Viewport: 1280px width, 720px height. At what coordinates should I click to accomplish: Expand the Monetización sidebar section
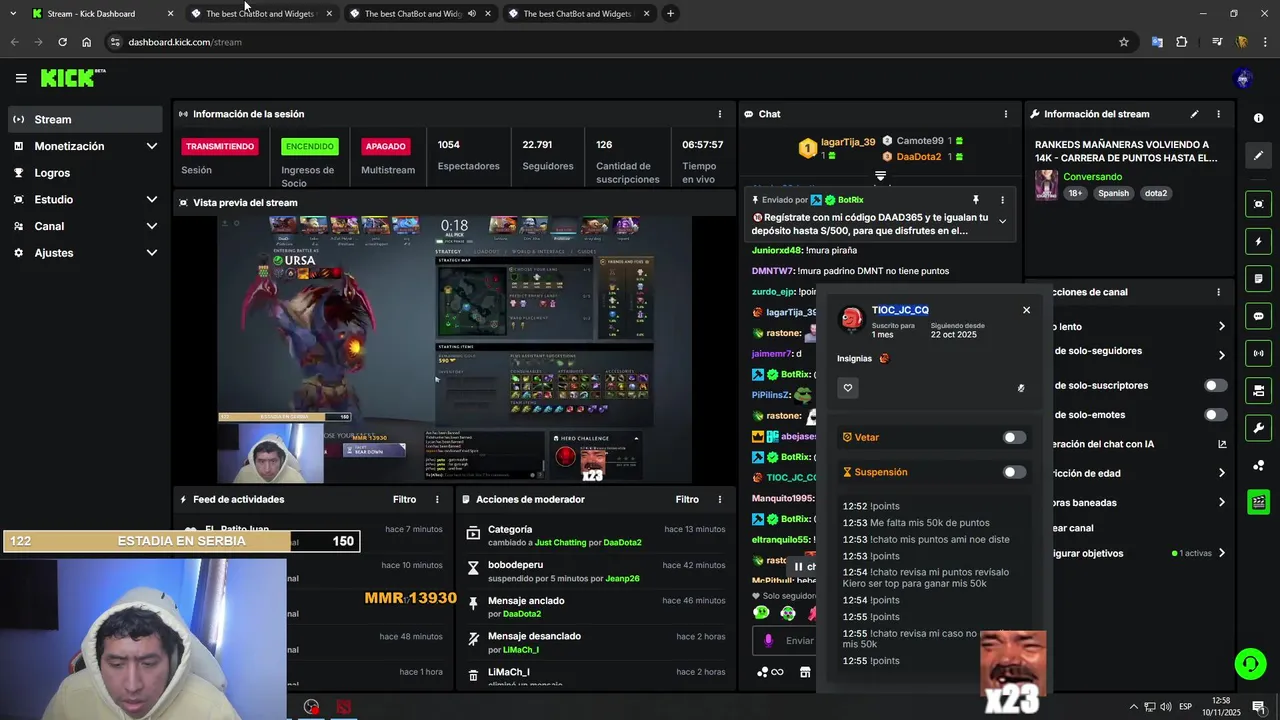[x=151, y=146]
